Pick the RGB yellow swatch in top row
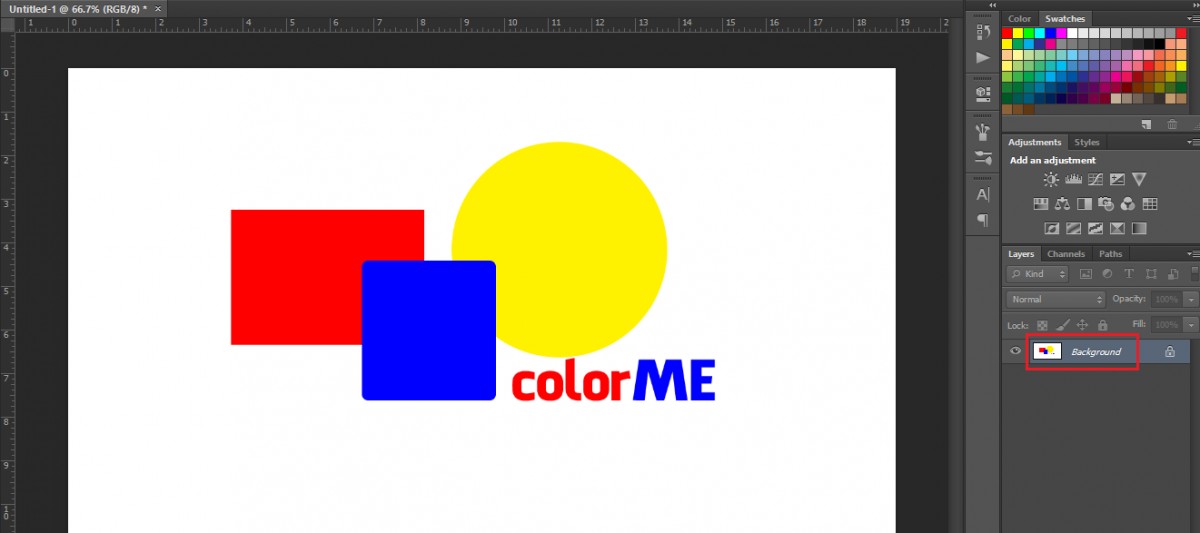Image resolution: width=1200 pixels, height=533 pixels. click(x=1019, y=33)
